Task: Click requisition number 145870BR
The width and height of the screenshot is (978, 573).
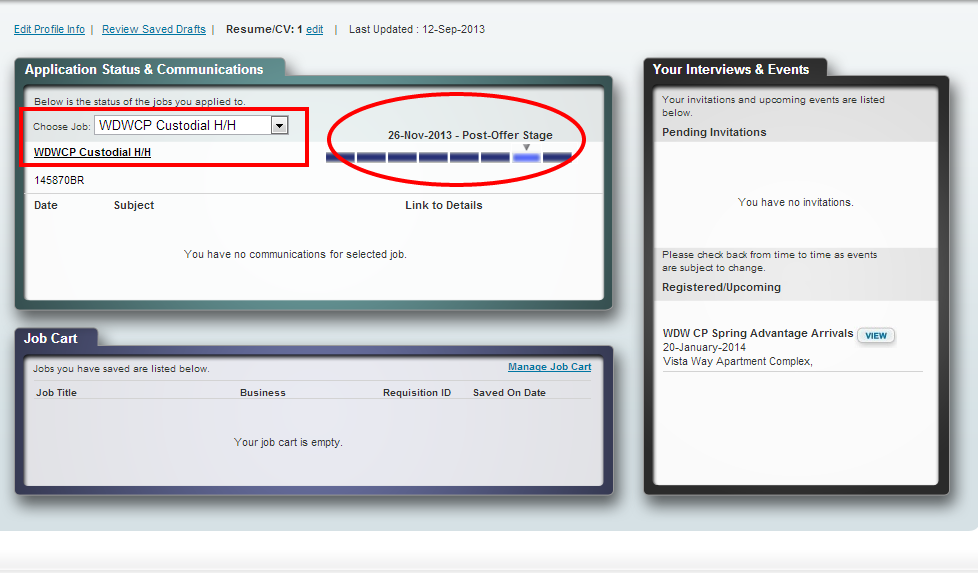Action: coord(59,180)
